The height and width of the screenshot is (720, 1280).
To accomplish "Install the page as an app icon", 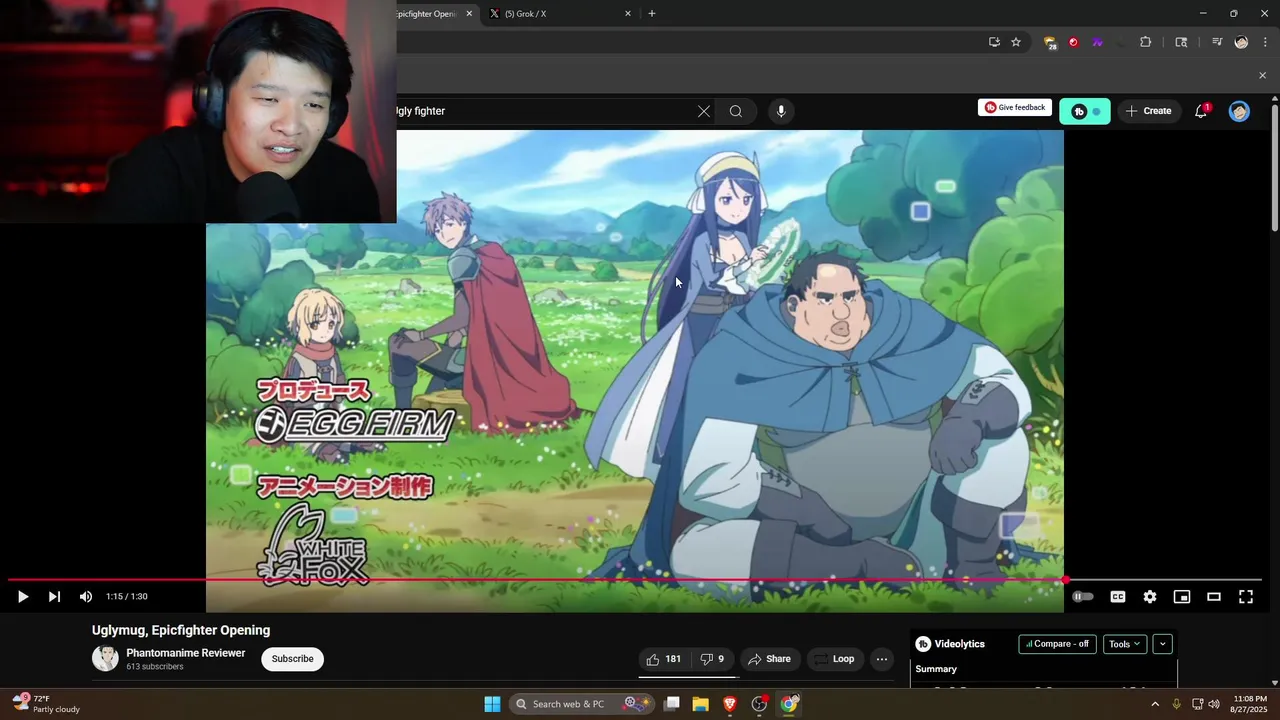I will pyautogui.click(x=994, y=42).
